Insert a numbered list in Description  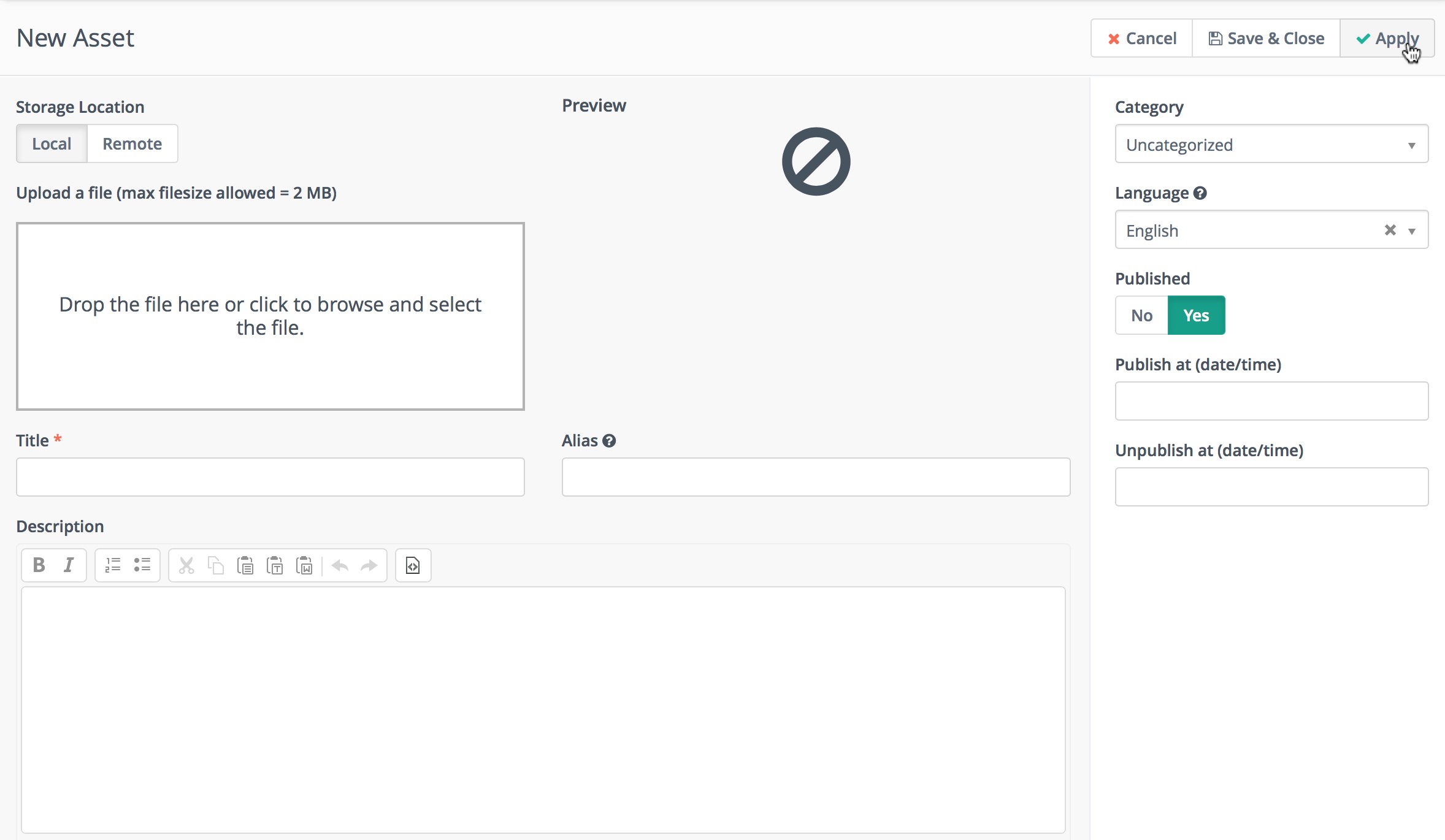coord(113,565)
